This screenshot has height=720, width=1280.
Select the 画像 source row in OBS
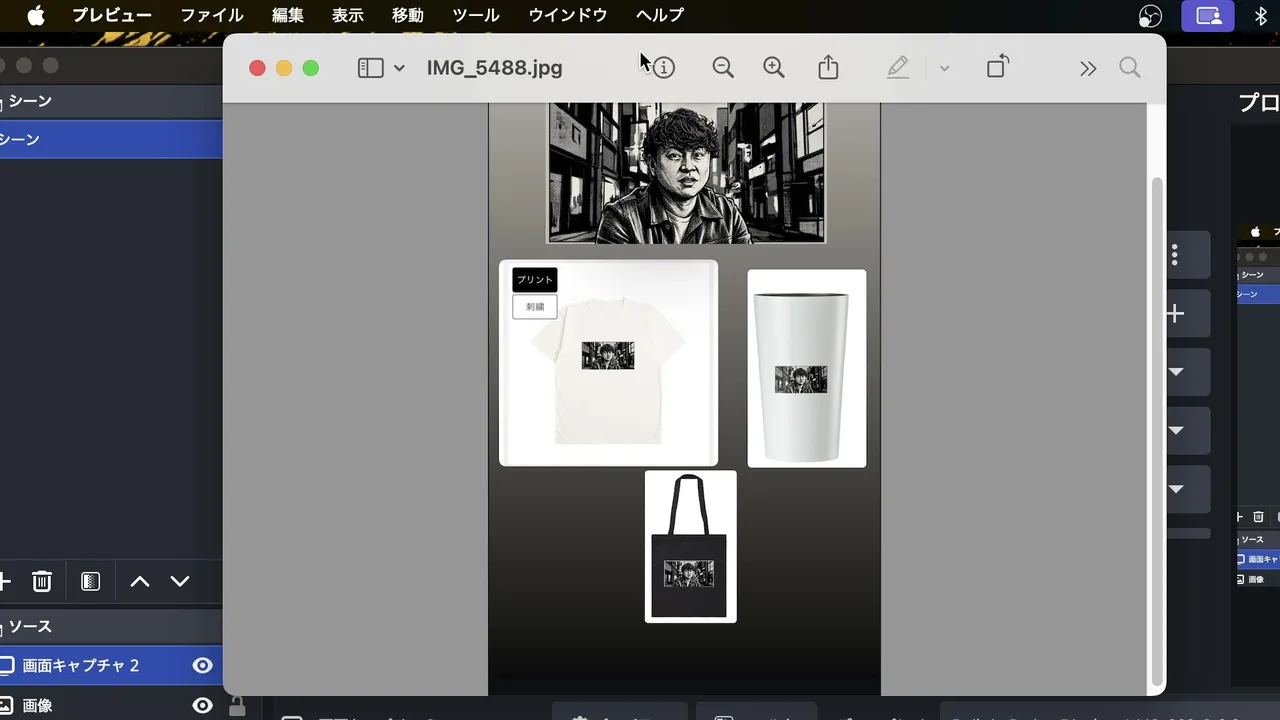111,704
